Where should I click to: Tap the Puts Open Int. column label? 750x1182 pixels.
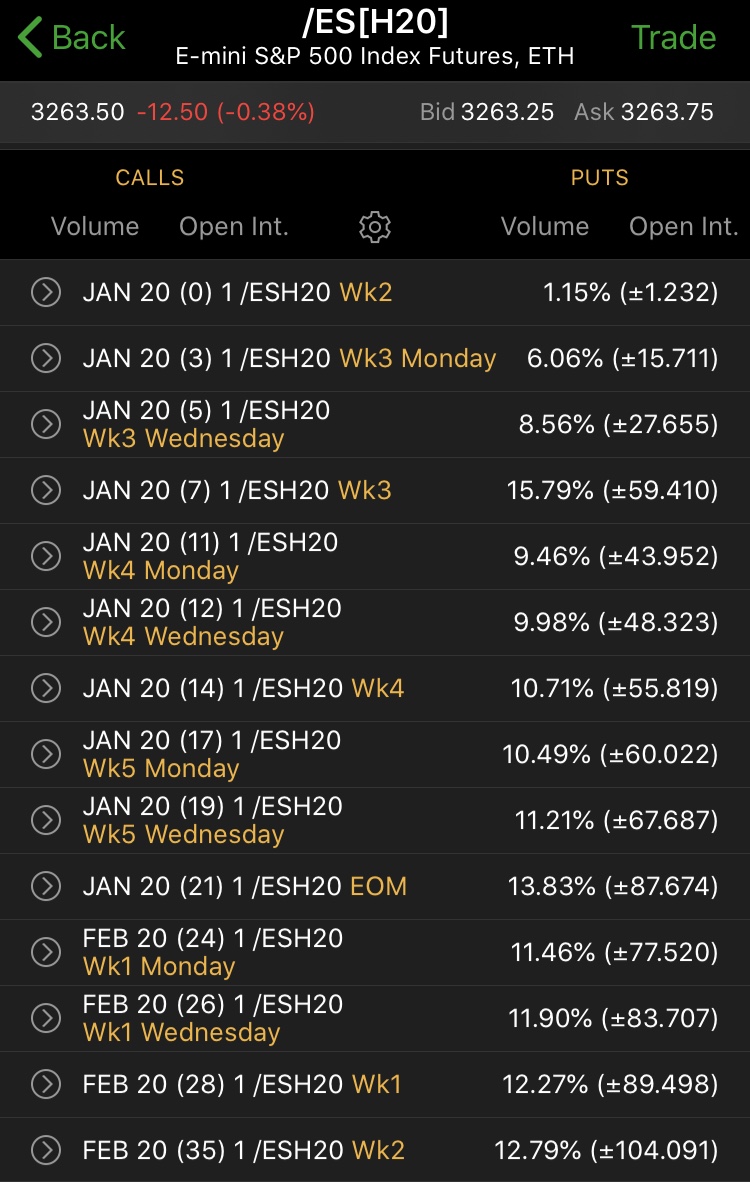coord(683,227)
